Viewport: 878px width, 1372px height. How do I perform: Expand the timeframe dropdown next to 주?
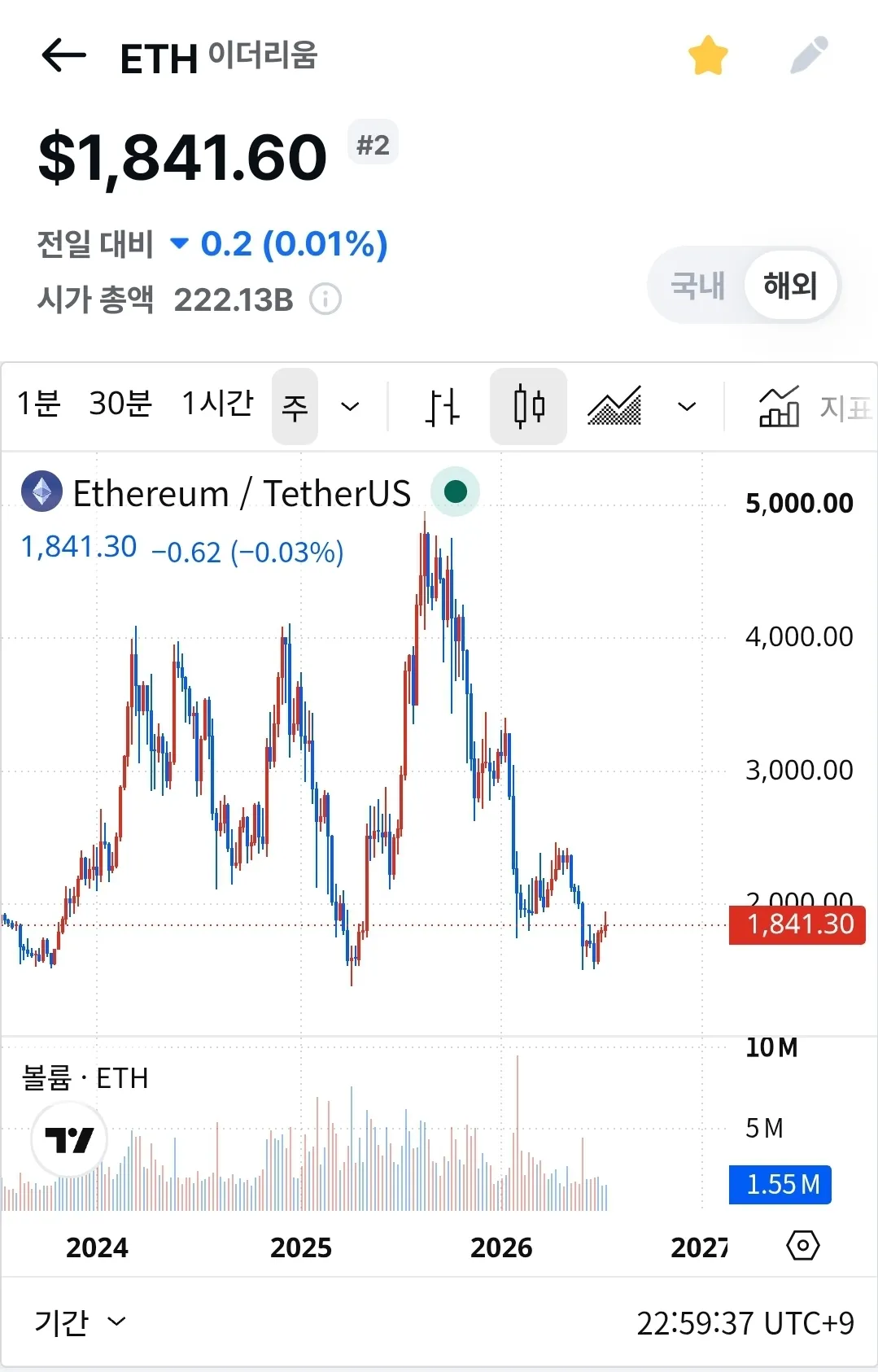pos(350,406)
